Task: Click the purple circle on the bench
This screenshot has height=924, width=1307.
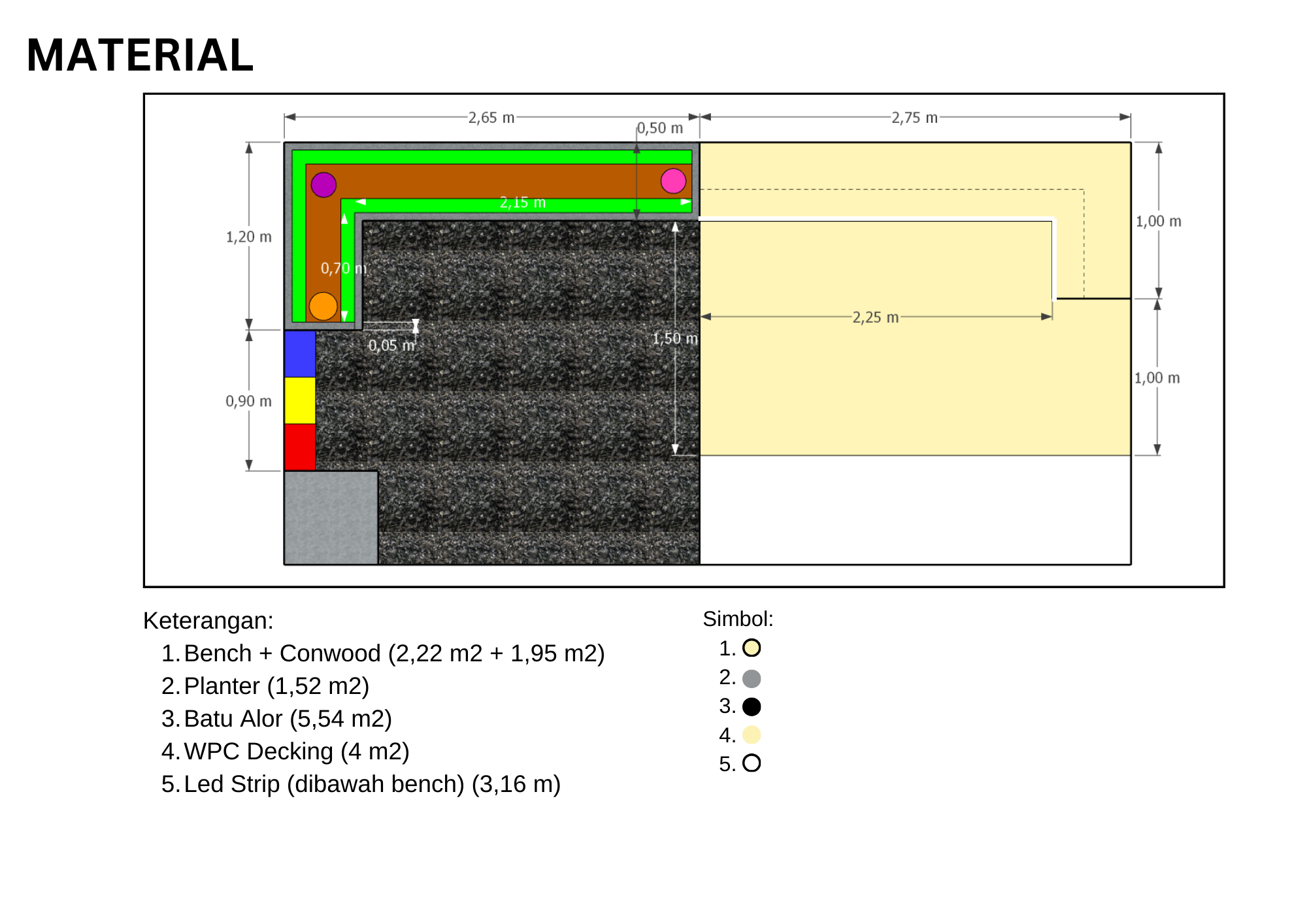Action: [x=323, y=185]
